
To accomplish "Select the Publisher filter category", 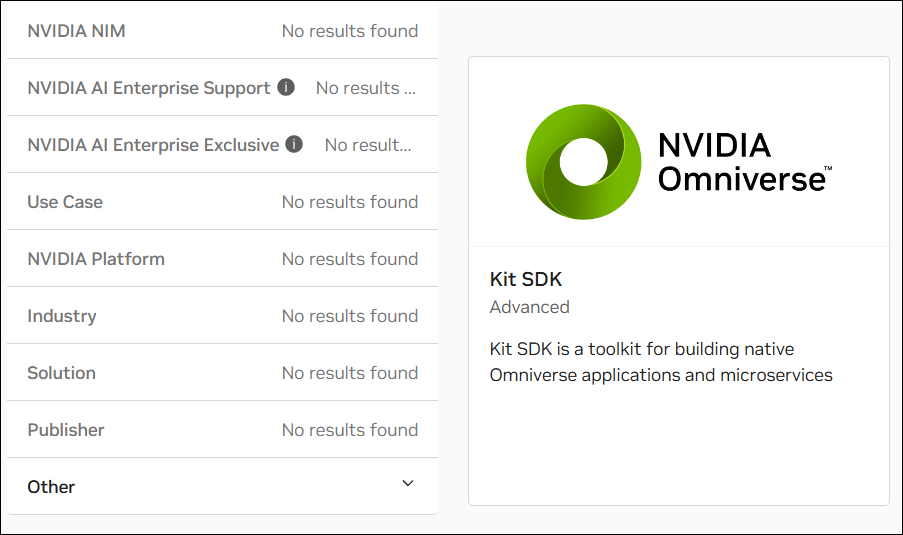I will (222, 430).
